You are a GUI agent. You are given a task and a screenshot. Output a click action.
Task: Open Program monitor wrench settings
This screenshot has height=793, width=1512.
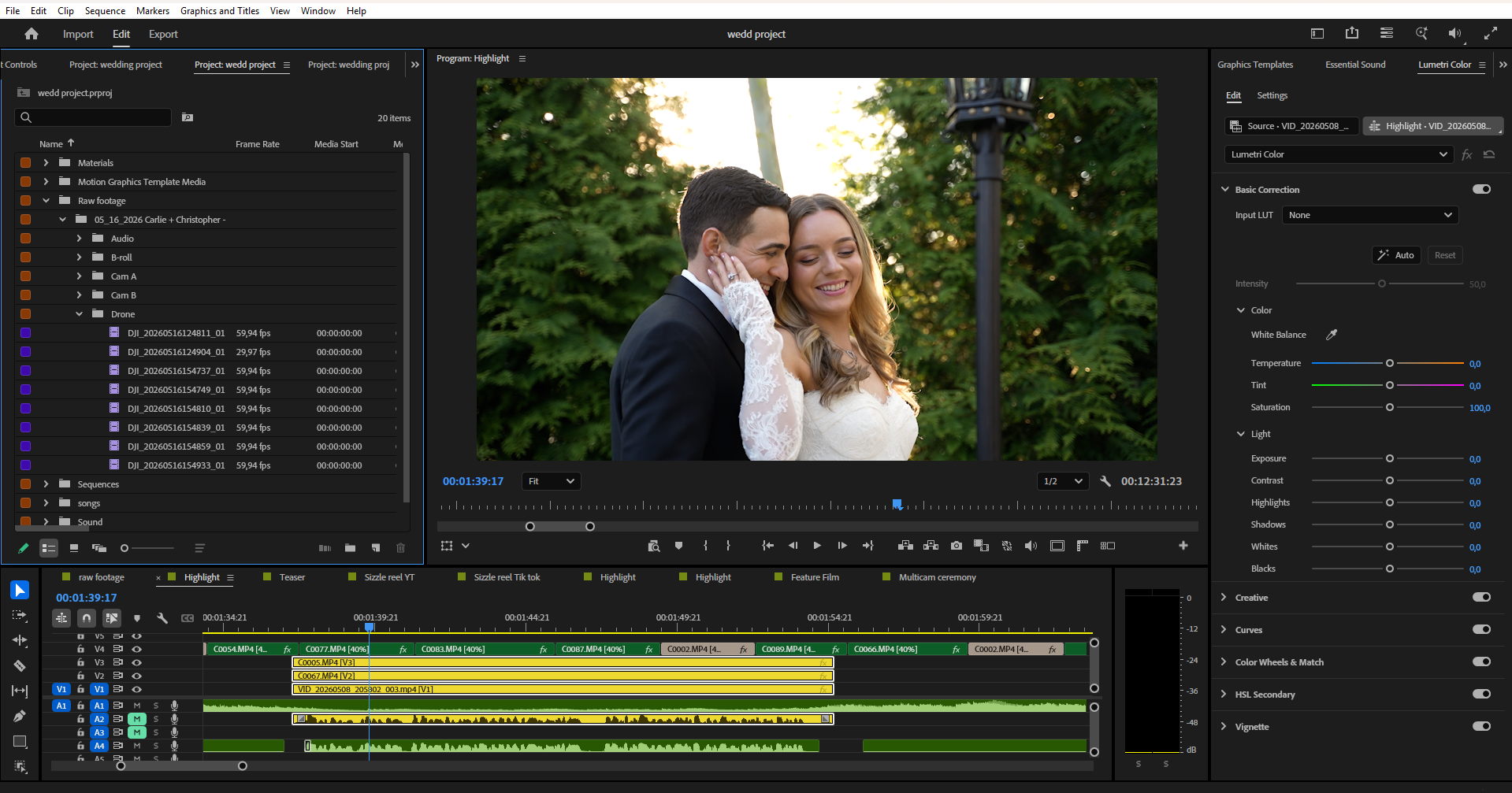pyautogui.click(x=1105, y=481)
